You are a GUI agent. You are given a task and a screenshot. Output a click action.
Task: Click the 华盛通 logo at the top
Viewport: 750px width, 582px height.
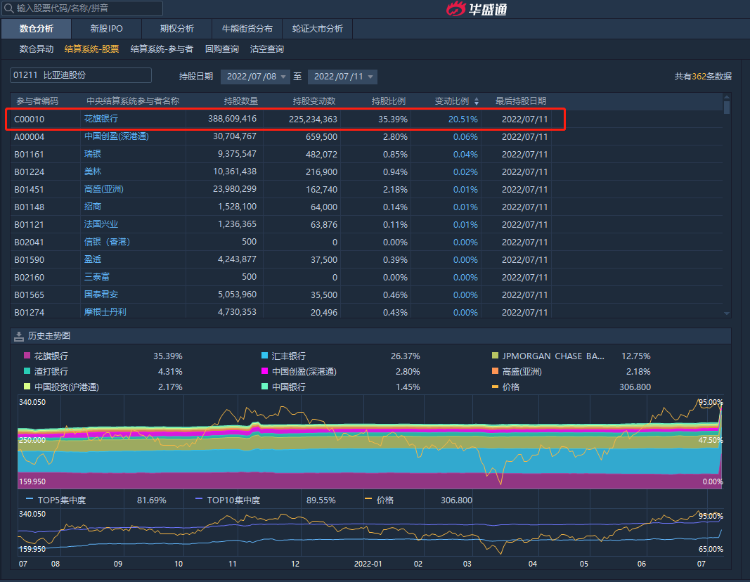pos(478,10)
